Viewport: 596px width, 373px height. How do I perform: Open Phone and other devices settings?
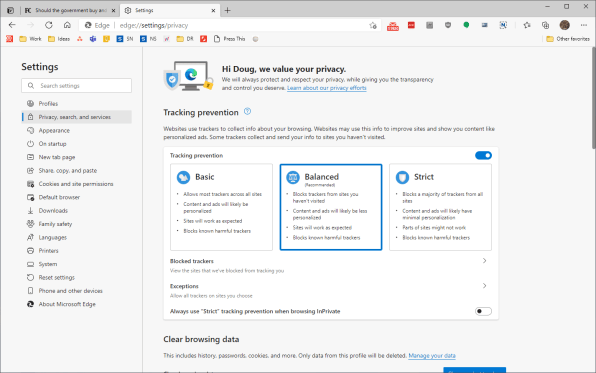70,291
